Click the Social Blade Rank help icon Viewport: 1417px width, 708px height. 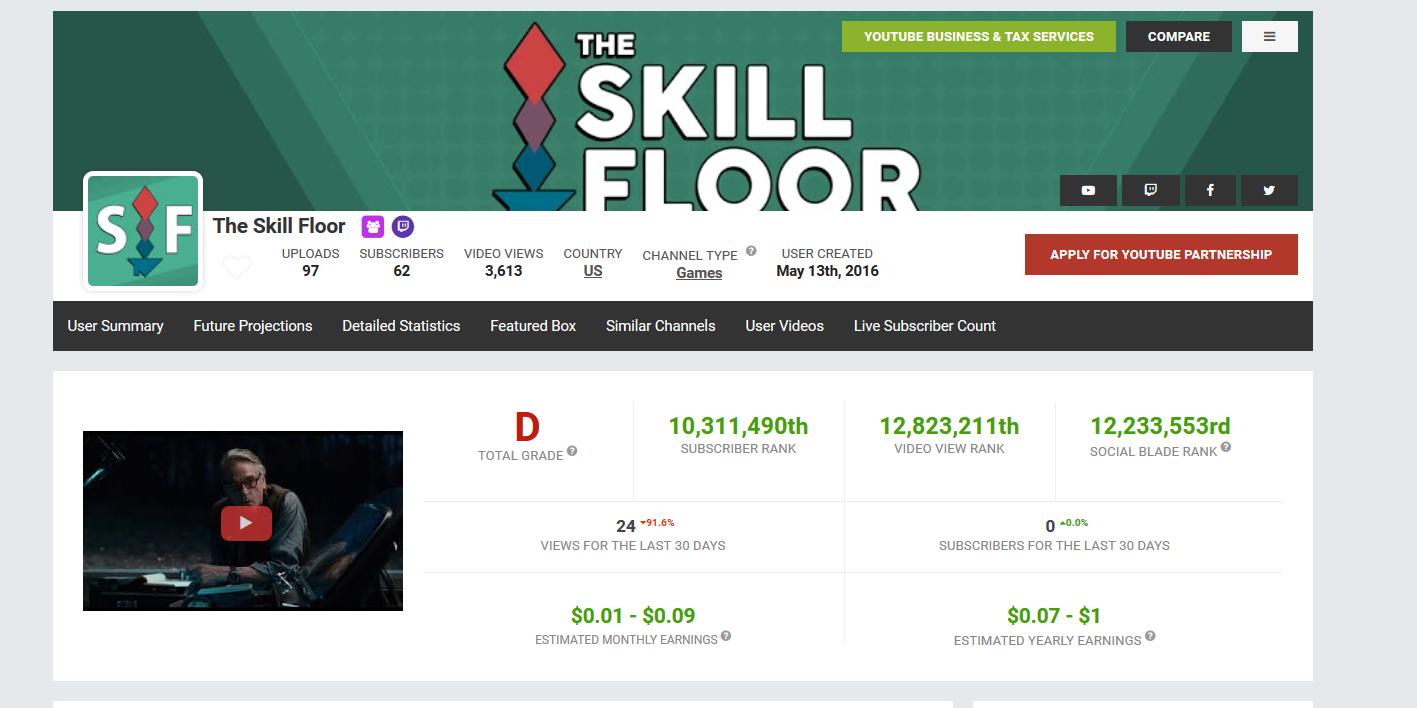pyautogui.click(x=1226, y=448)
